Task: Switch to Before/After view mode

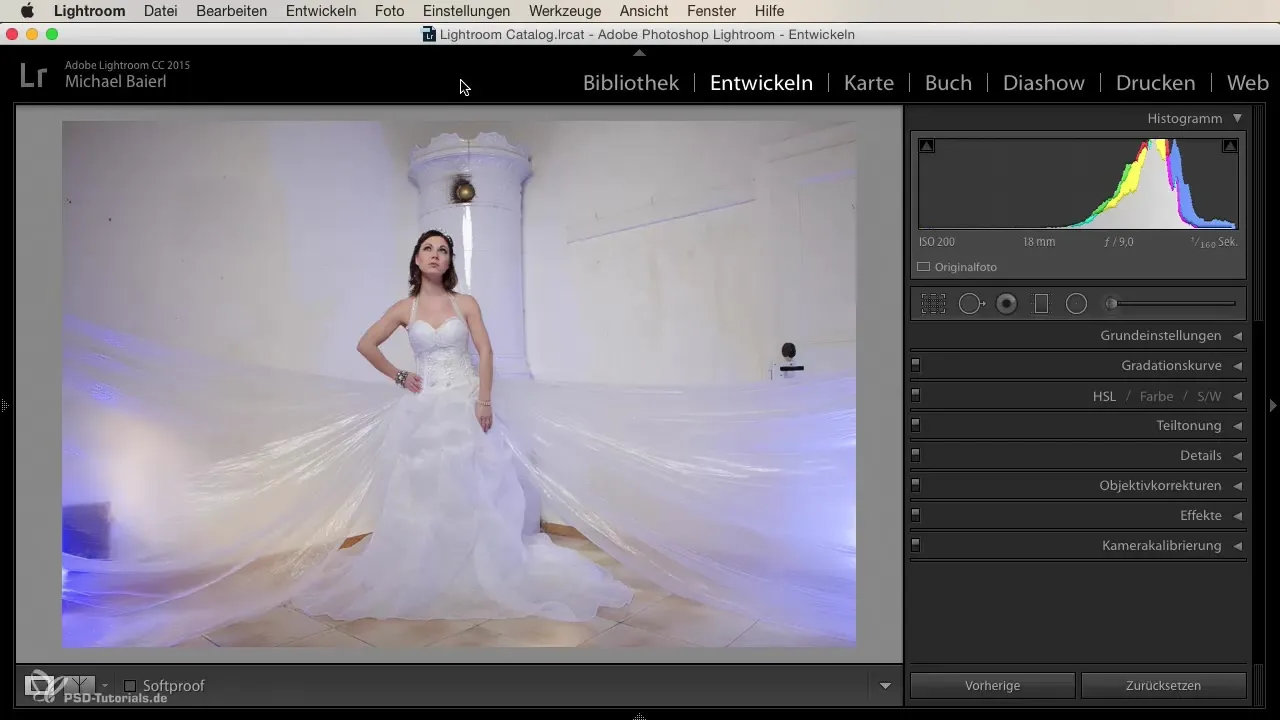Action: tap(78, 686)
